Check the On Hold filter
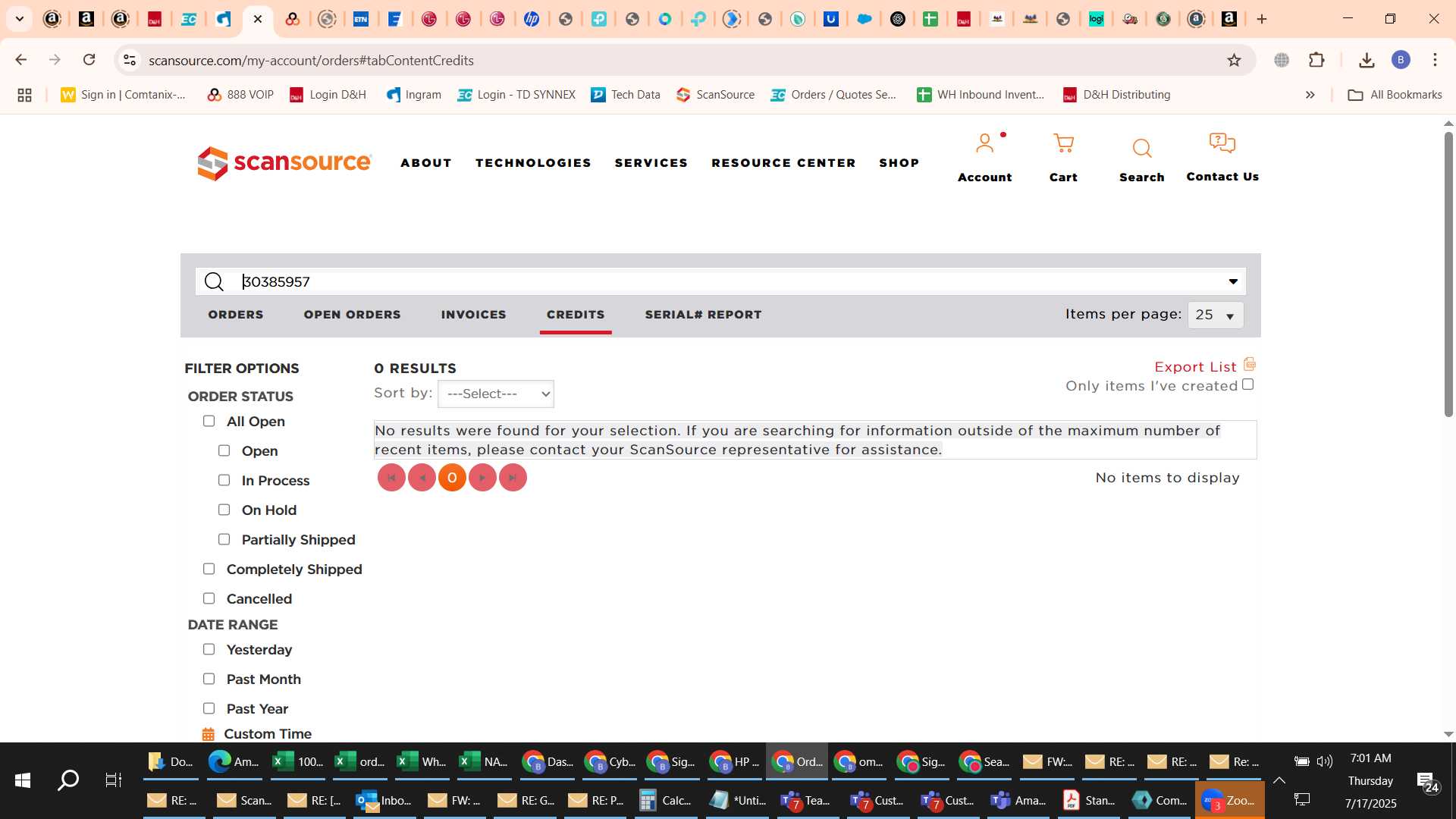 pos(224,510)
